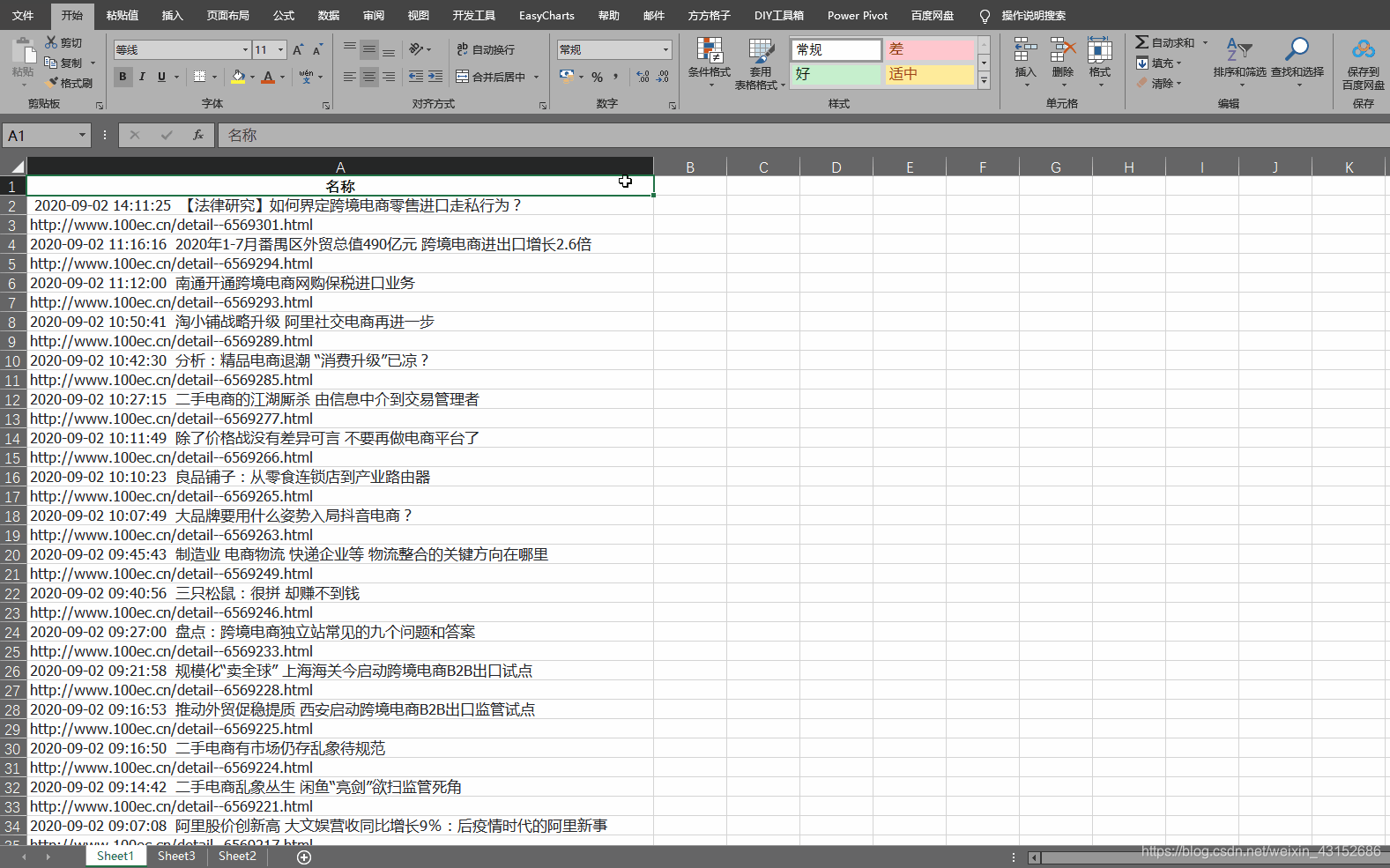Switch to the Formulas (公式) tab
Viewport: 1390px width, 868px height.
coord(284,15)
